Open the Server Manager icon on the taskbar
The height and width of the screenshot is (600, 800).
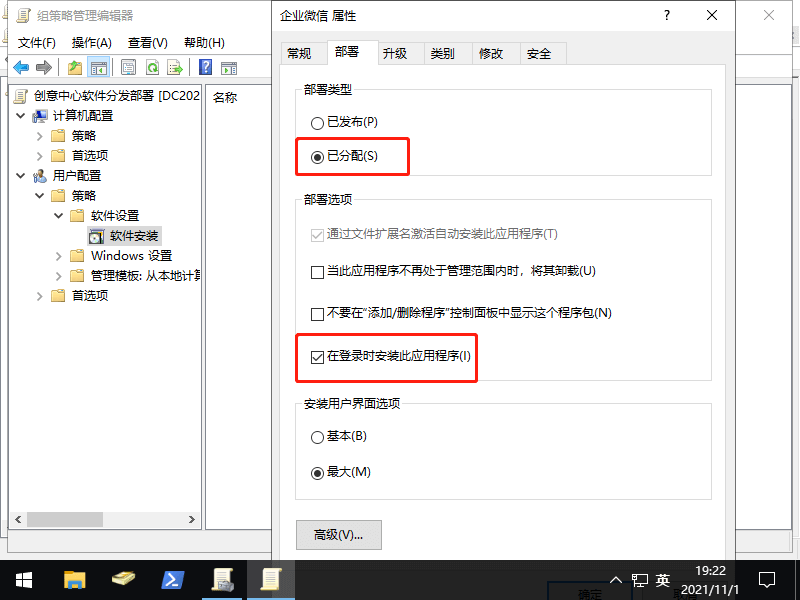(x=123, y=580)
